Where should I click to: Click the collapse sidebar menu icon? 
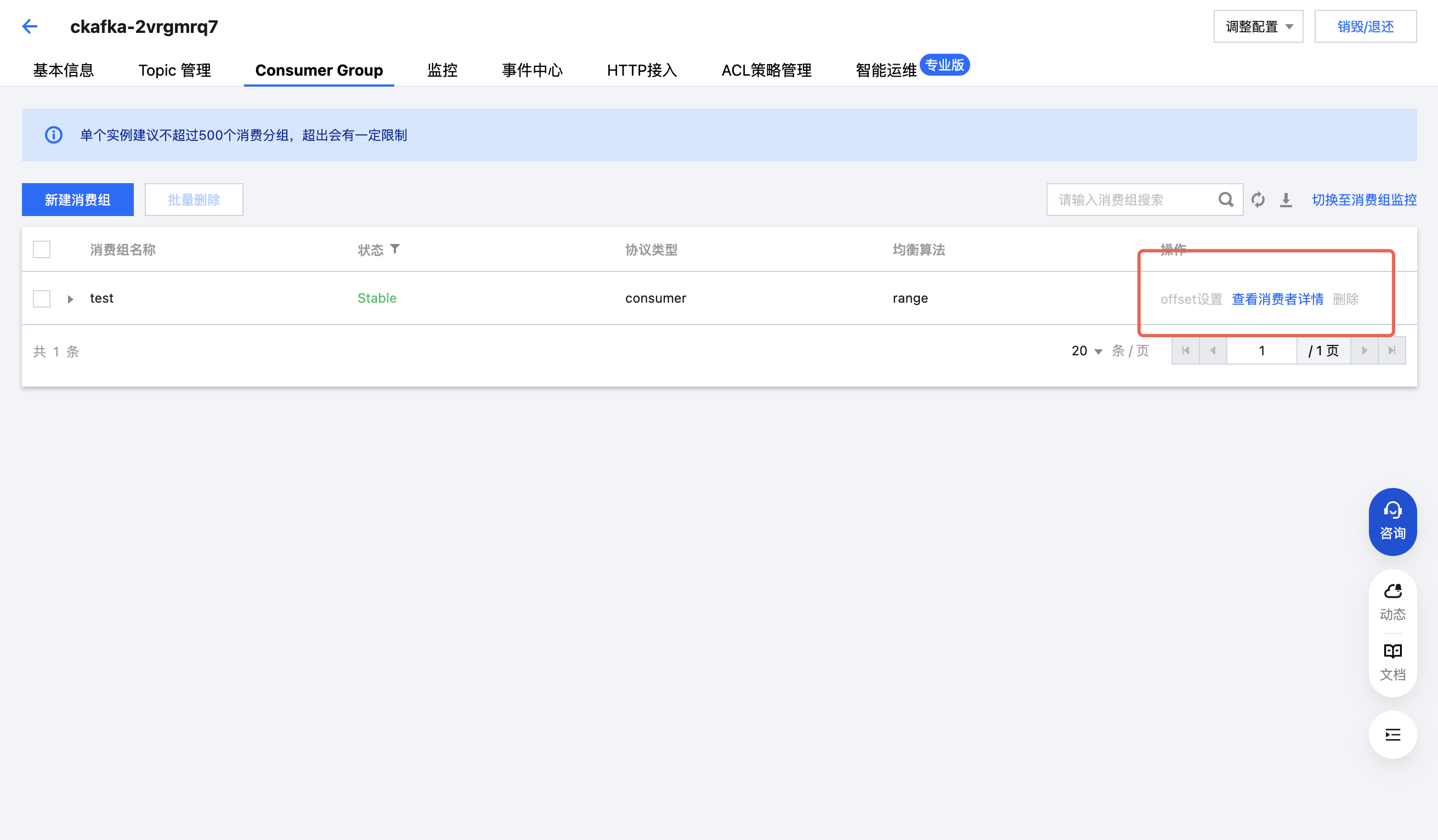[1392, 734]
